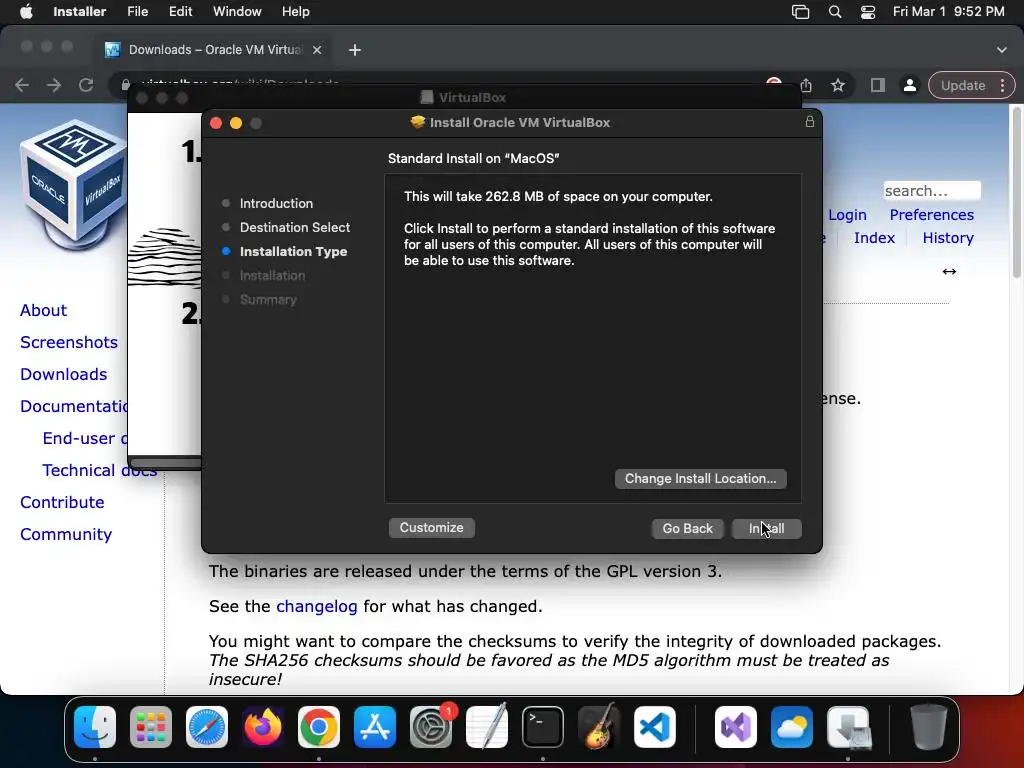Click the webpage vertical scrollbar
This screenshot has width=1024, height=768.
coord(1017,193)
